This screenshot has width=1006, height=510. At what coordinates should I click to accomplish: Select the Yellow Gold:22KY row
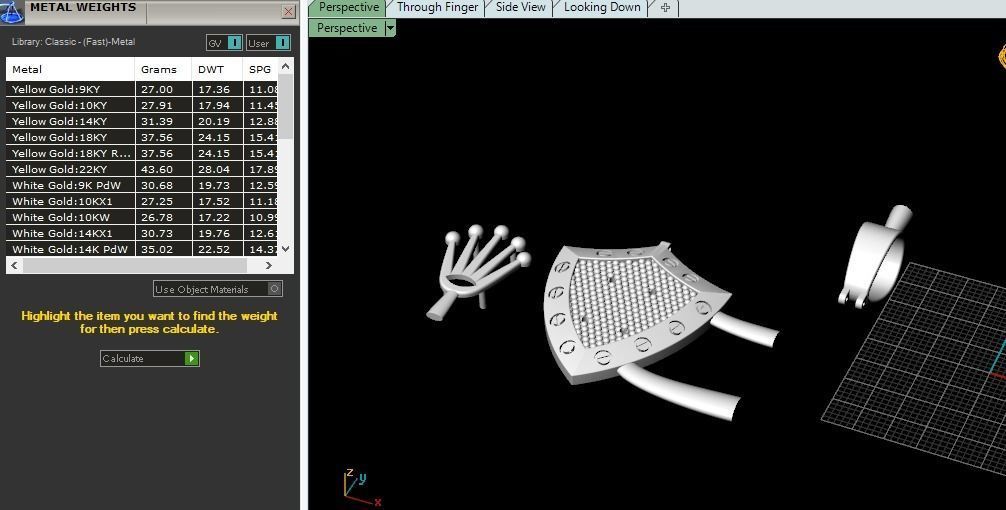142,169
